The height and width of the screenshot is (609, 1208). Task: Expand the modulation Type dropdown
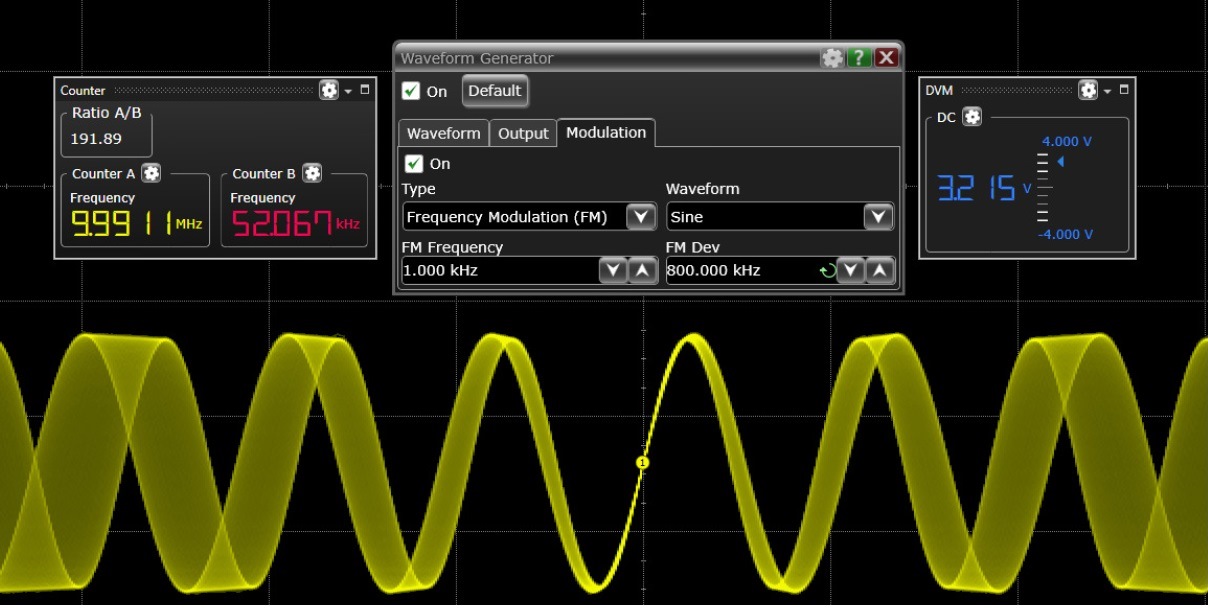(640, 216)
